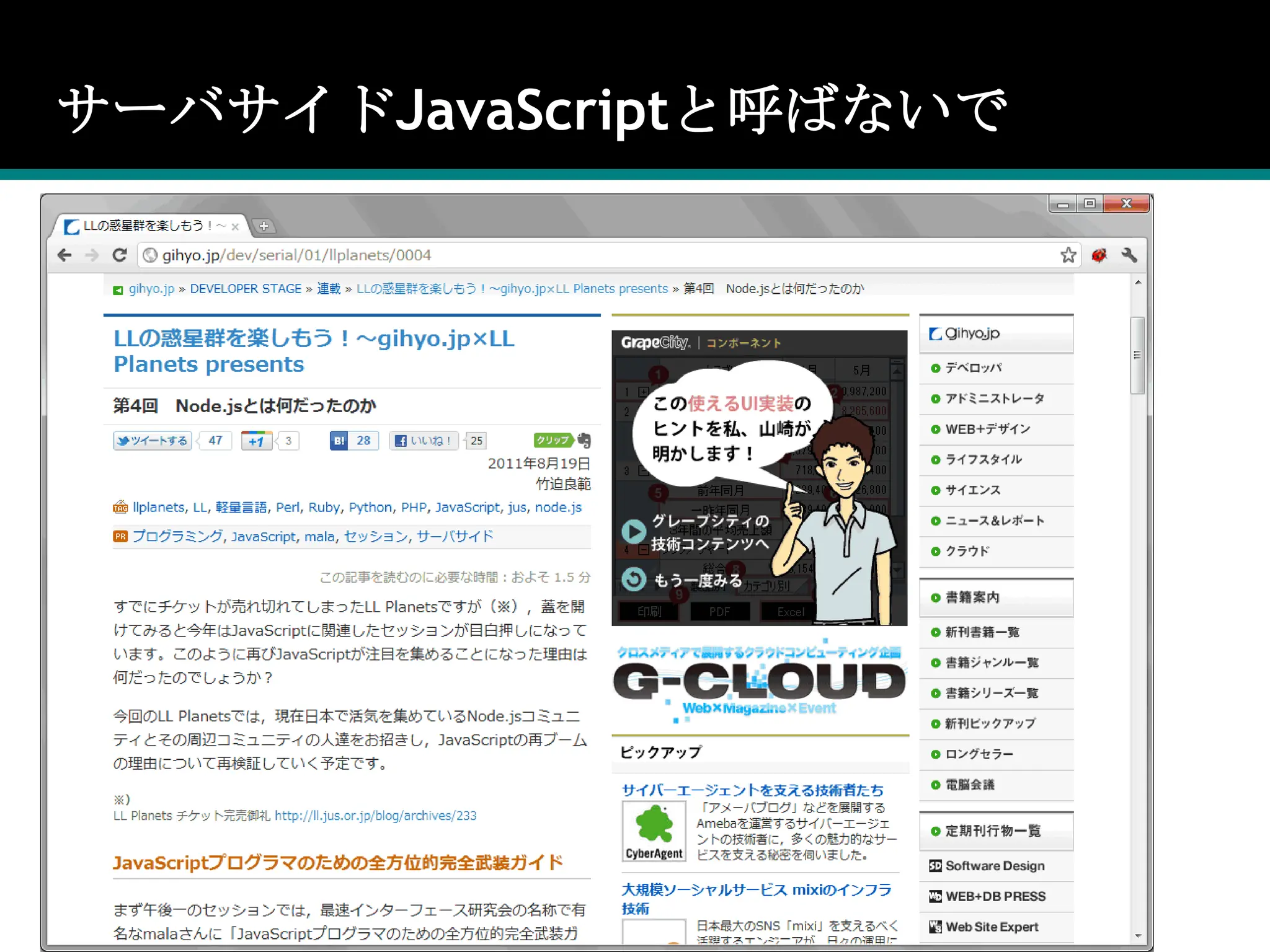
Task: Open a new tab with the plus button
Action: pyautogui.click(x=264, y=226)
